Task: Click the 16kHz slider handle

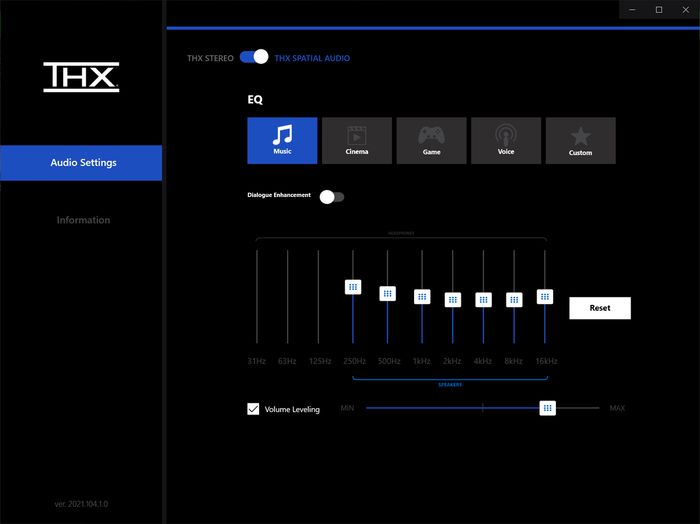Action: [x=545, y=297]
